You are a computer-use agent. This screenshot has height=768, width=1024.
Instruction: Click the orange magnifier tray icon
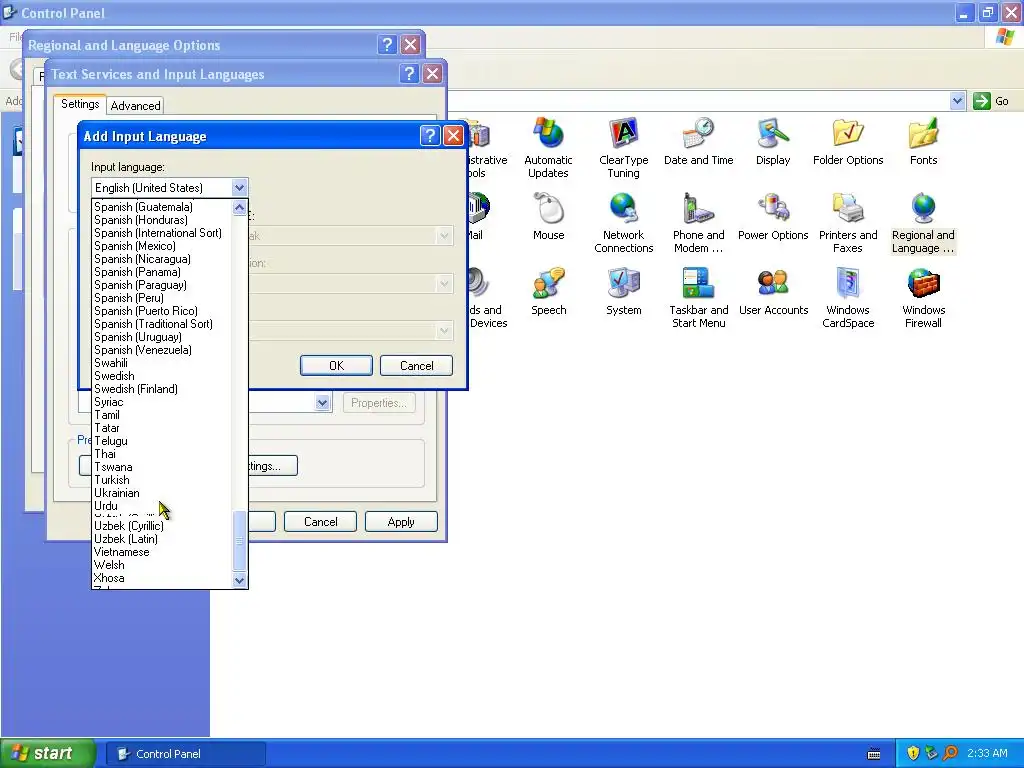[950, 753]
